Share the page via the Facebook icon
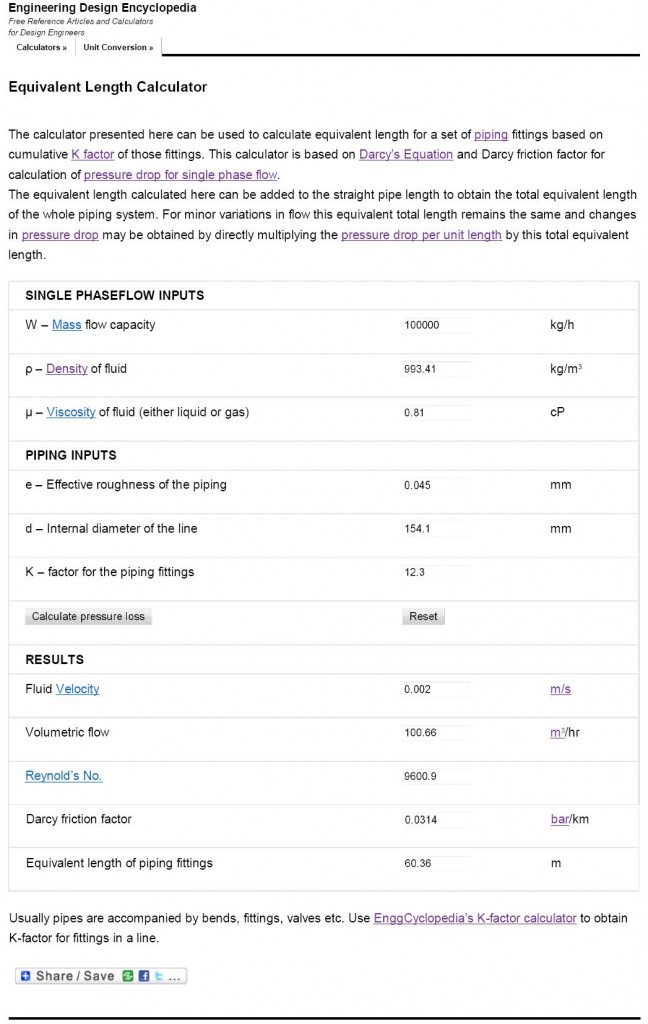Screen dimensions: 648x1024 pos(144,975)
